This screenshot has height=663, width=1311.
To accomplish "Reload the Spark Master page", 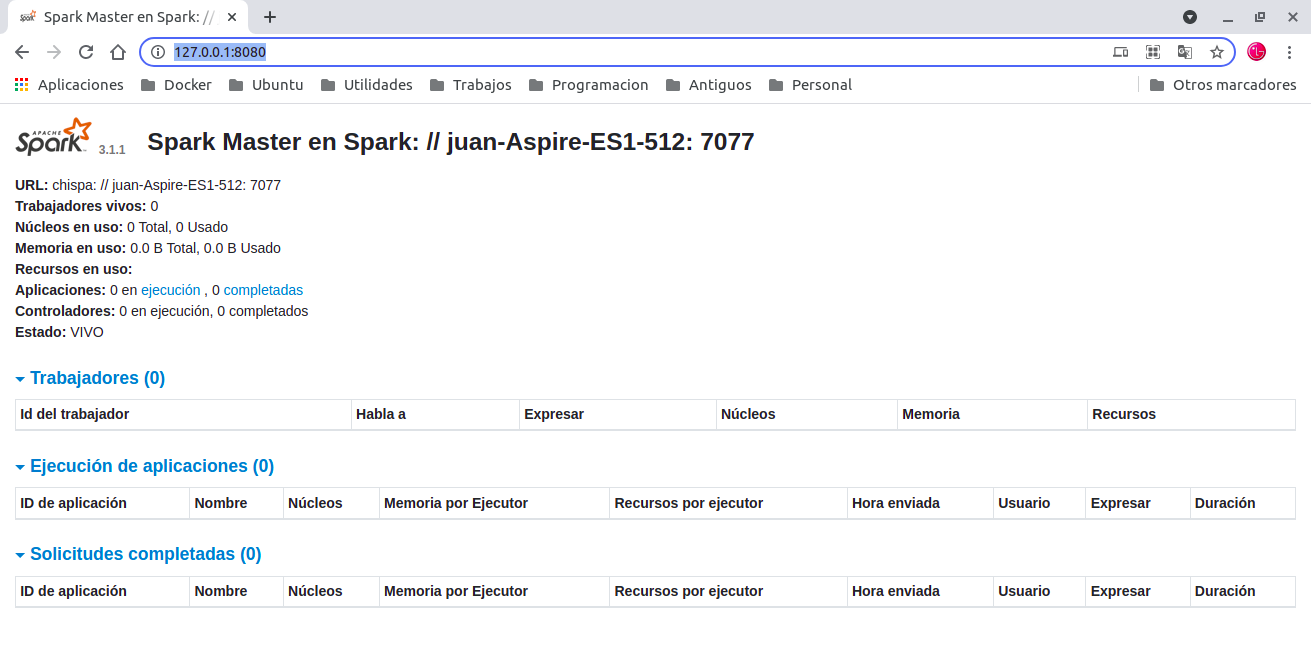I will click(86, 52).
